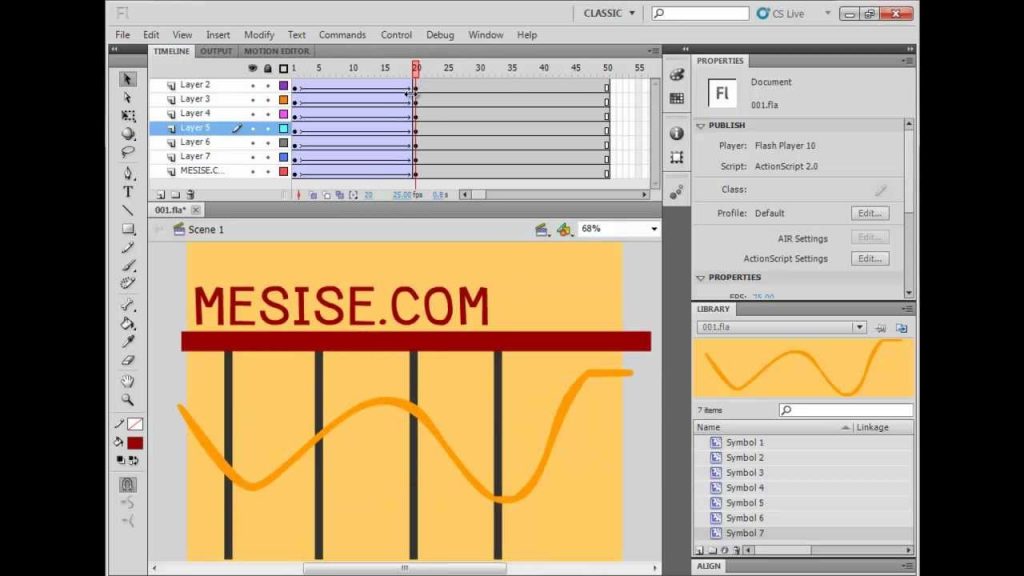Click the New Layer icon below the layer list

161,195
